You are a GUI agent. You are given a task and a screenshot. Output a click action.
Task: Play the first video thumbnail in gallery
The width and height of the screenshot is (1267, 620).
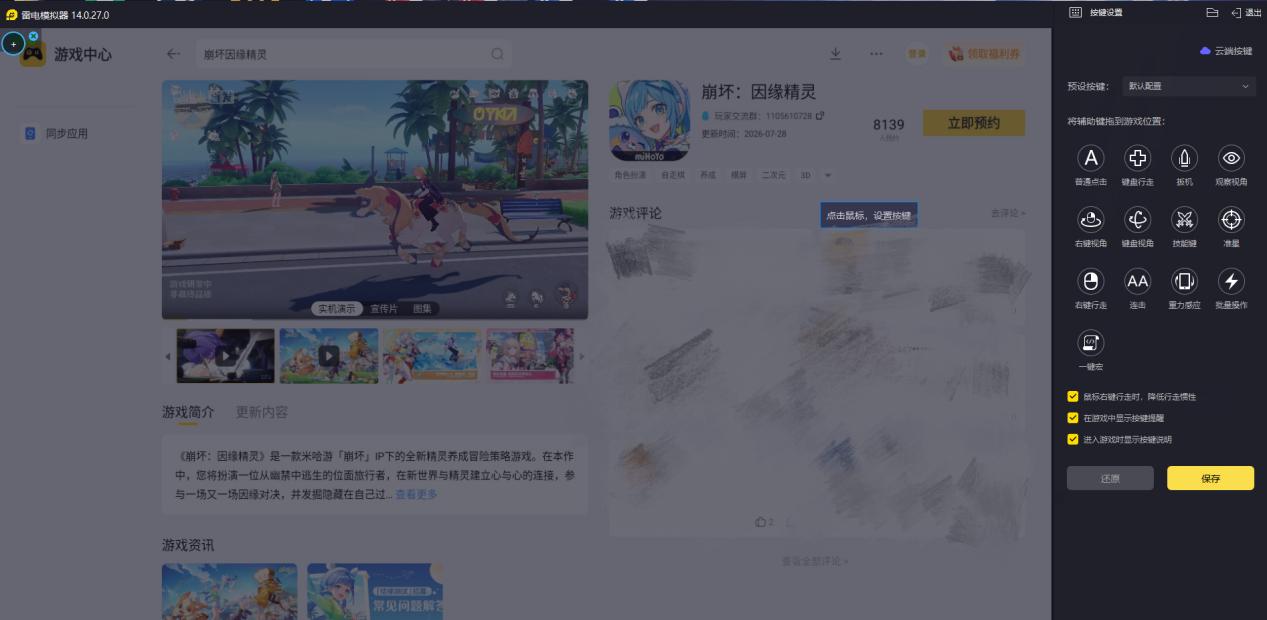pyautogui.click(x=226, y=355)
